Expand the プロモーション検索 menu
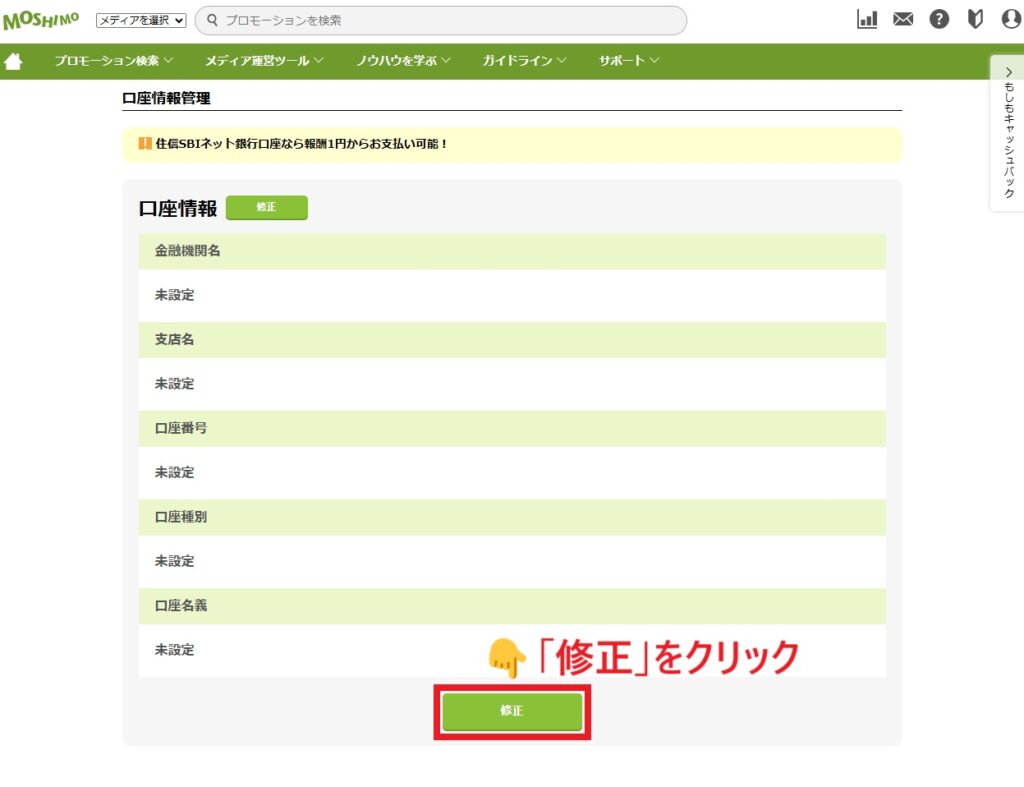 click(114, 61)
